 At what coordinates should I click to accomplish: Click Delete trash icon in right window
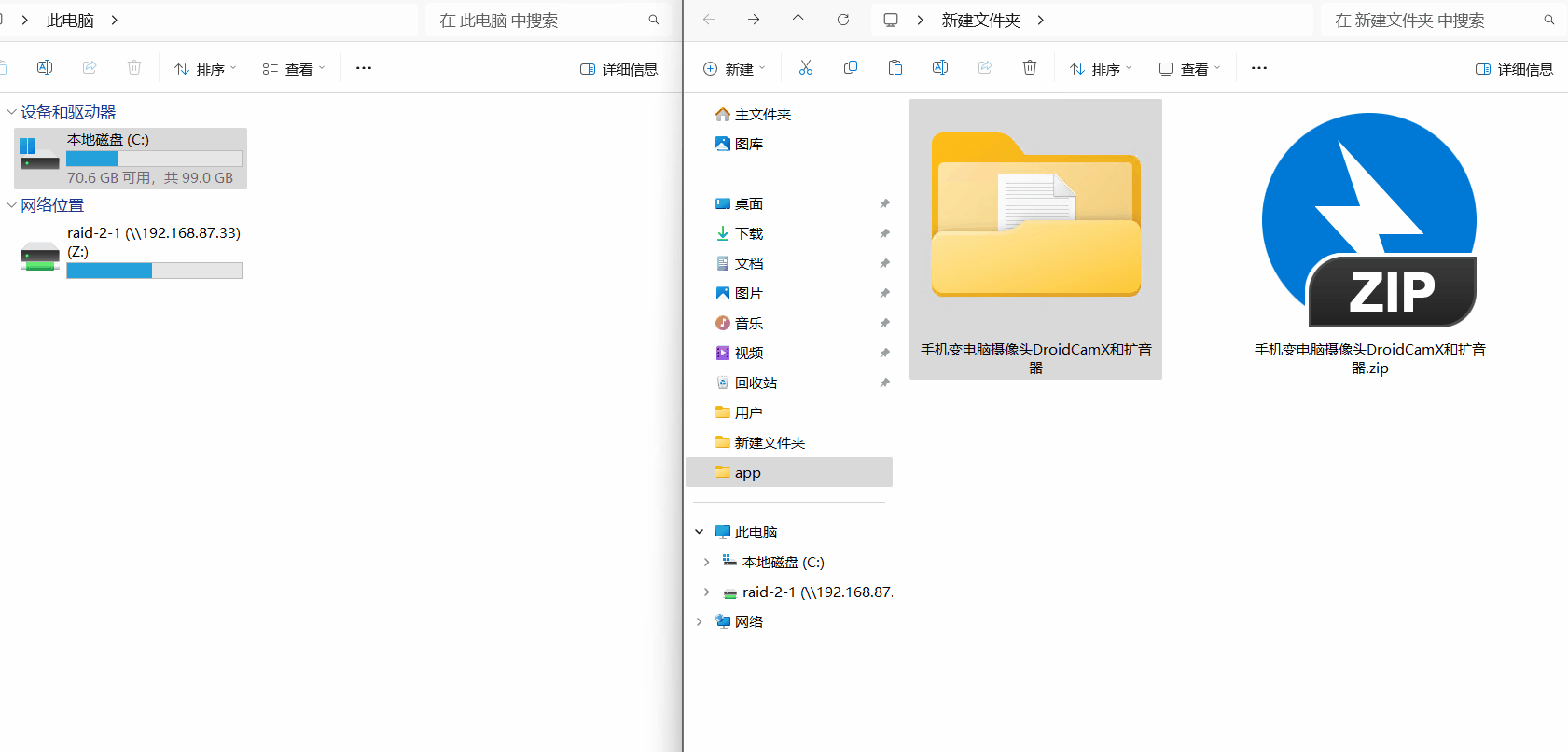click(x=1030, y=68)
